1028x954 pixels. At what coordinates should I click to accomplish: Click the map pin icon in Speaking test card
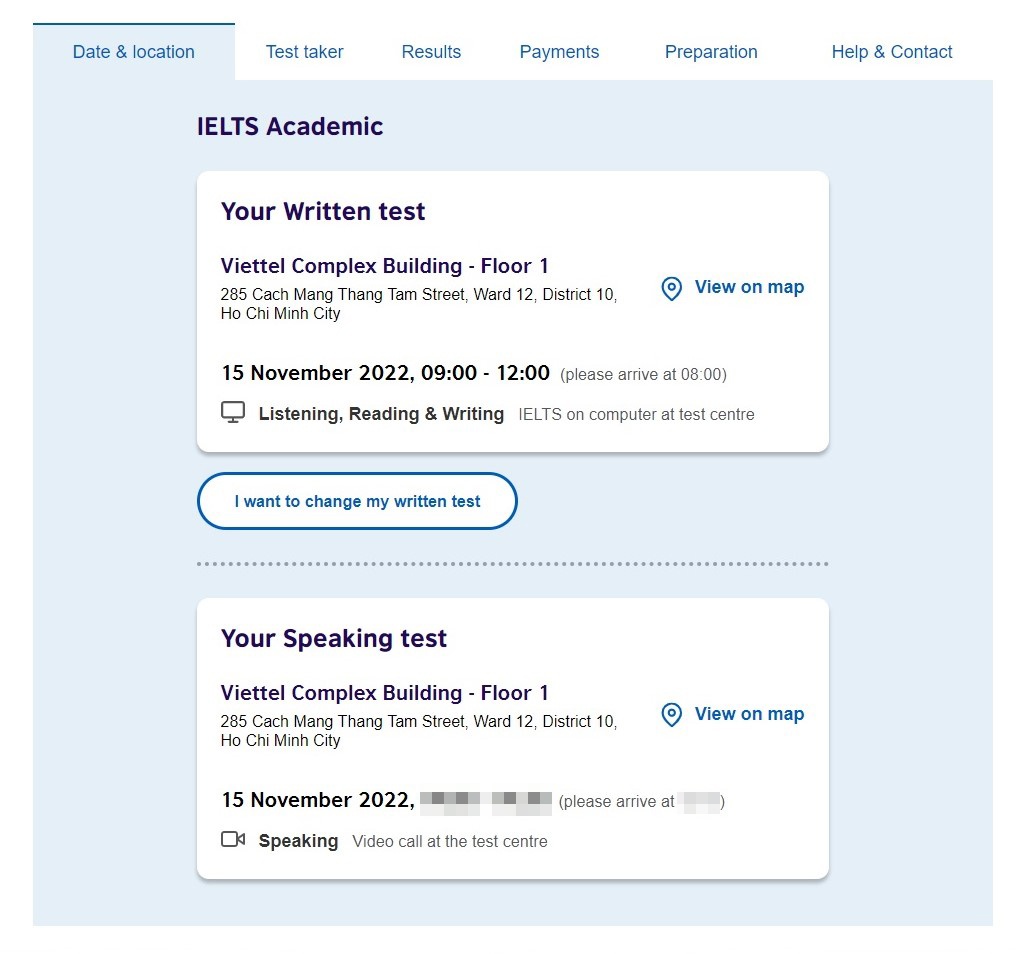[672, 715]
